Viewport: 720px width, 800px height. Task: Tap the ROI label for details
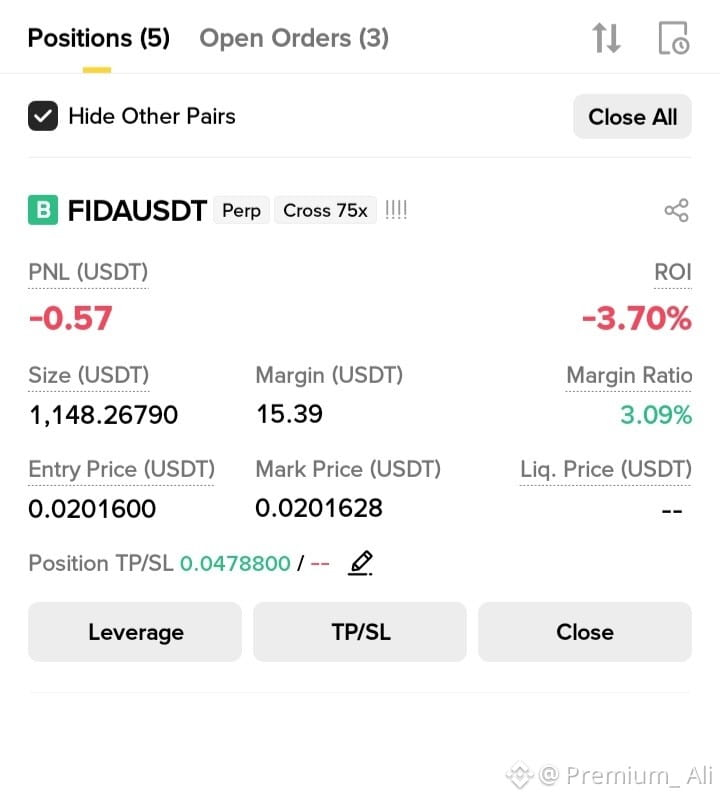coord(673,272)
